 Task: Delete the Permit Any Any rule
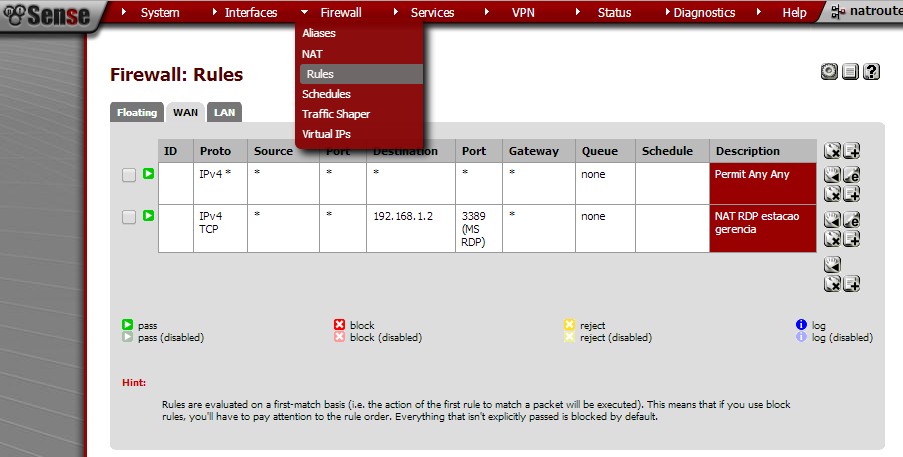[832, 193]
